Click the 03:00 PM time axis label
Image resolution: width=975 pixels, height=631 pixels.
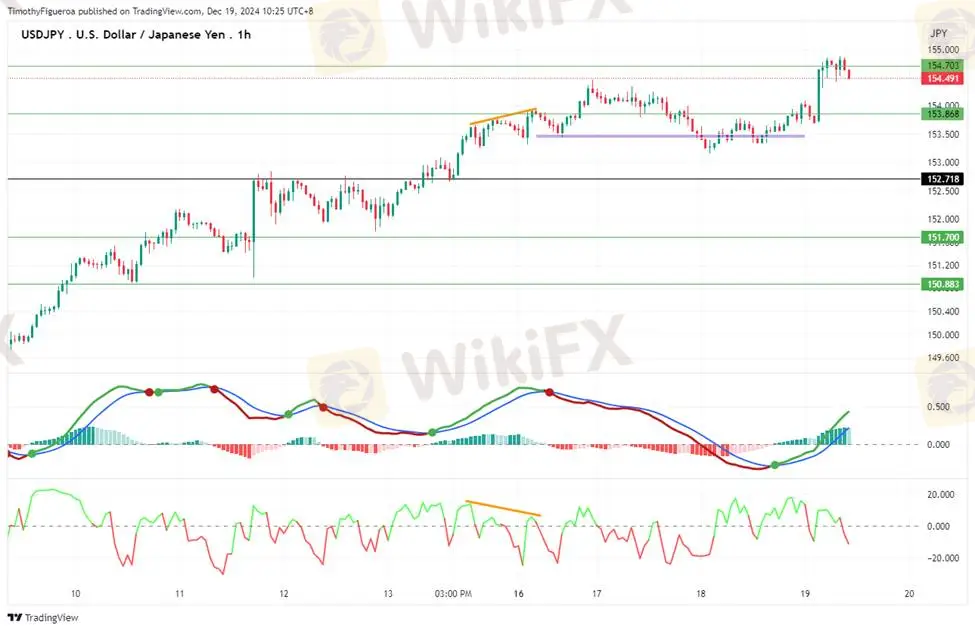453,593
